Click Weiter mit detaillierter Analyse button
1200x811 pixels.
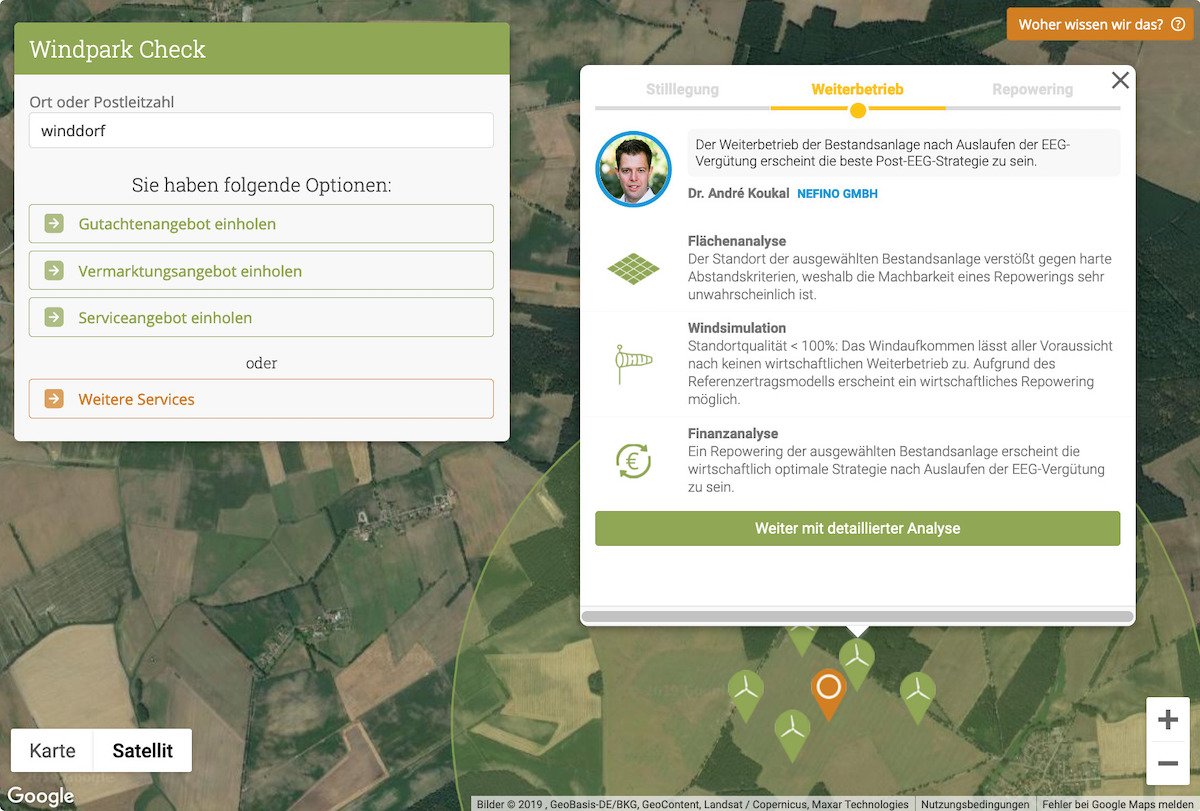coord(857,529)
